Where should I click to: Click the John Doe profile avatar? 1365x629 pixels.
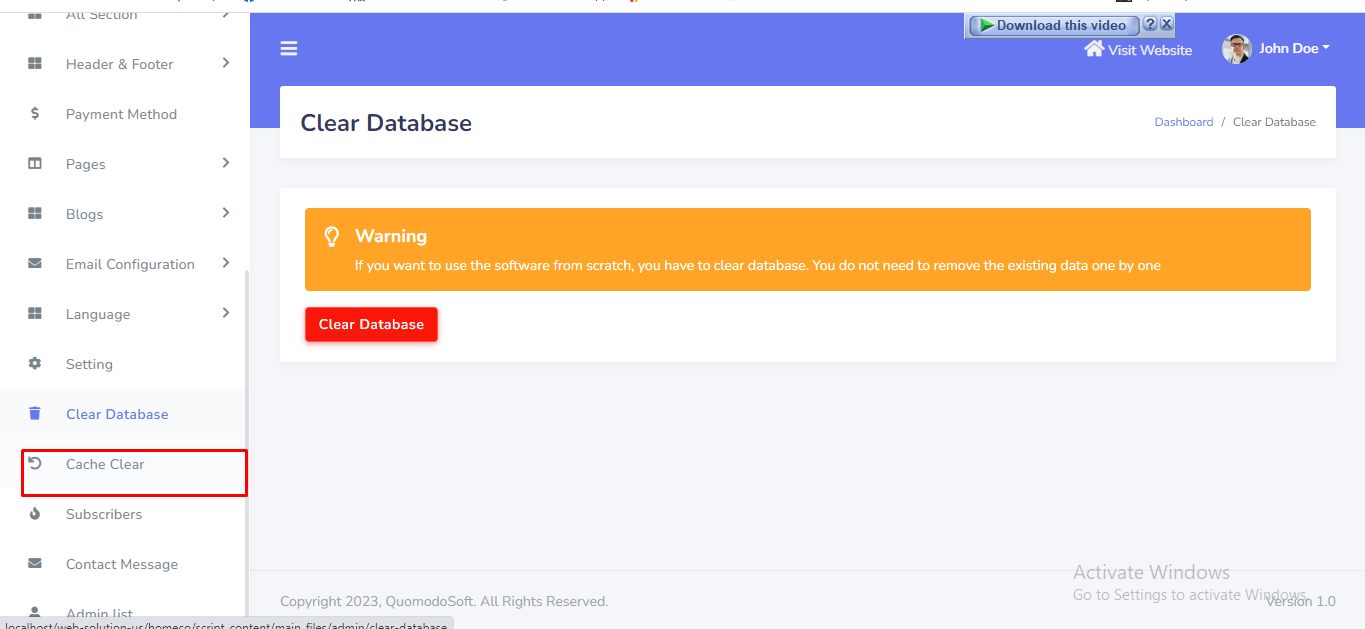coord(1237,49)
